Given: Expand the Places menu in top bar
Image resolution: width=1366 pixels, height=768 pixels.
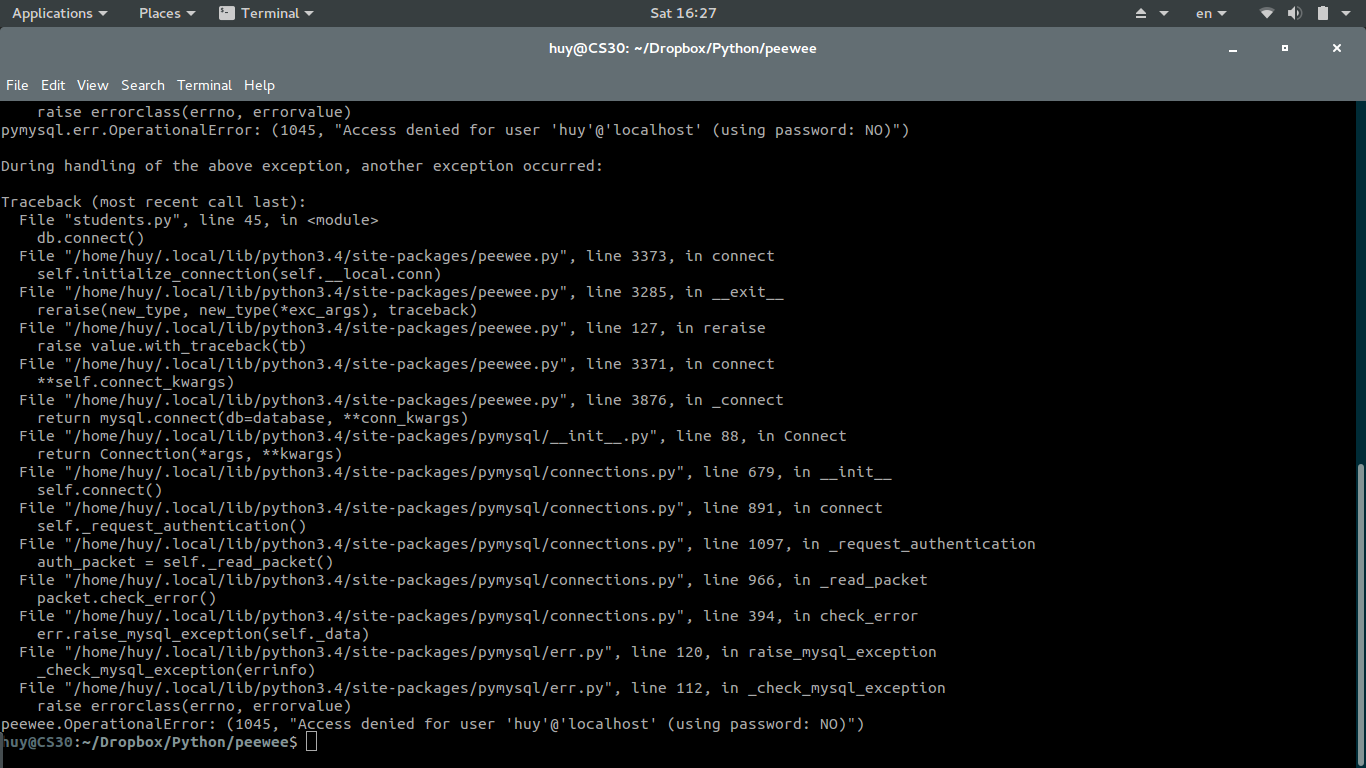Looking at the screenshot, I should pos(166,13).
